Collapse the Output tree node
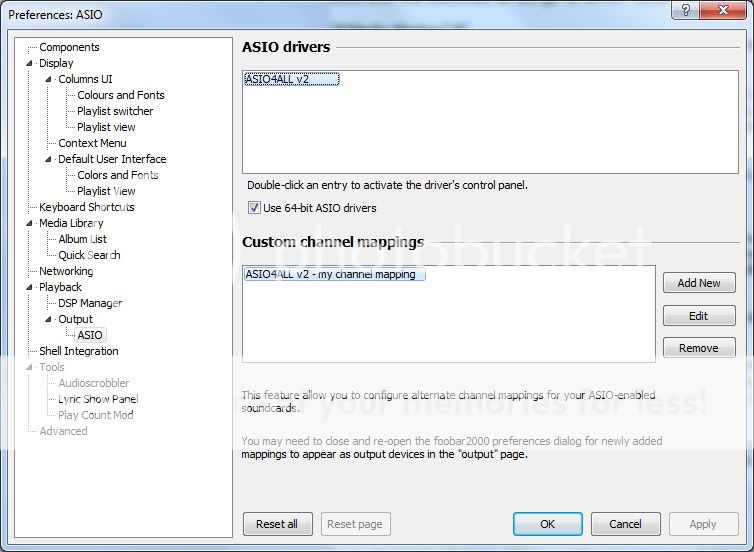This screenshot has height=552, width=754. (x=48, y=319)
